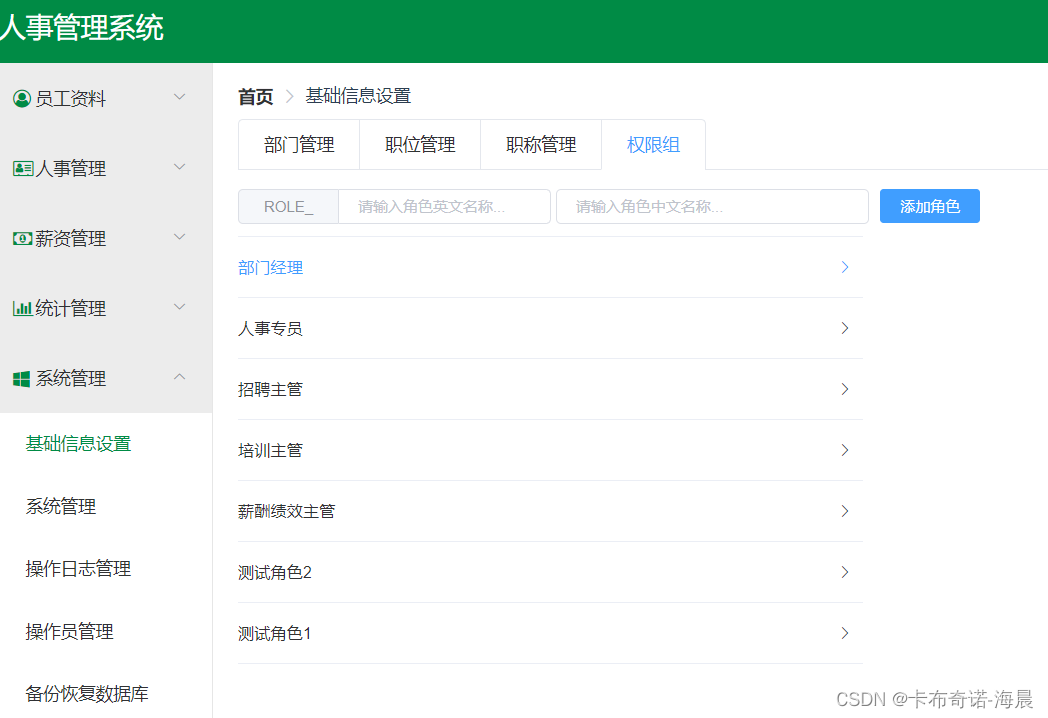The width and height of the screenshot is (1048, 718).
Task: Select the 权限组 tab
Action: click(x=653, y=144)
